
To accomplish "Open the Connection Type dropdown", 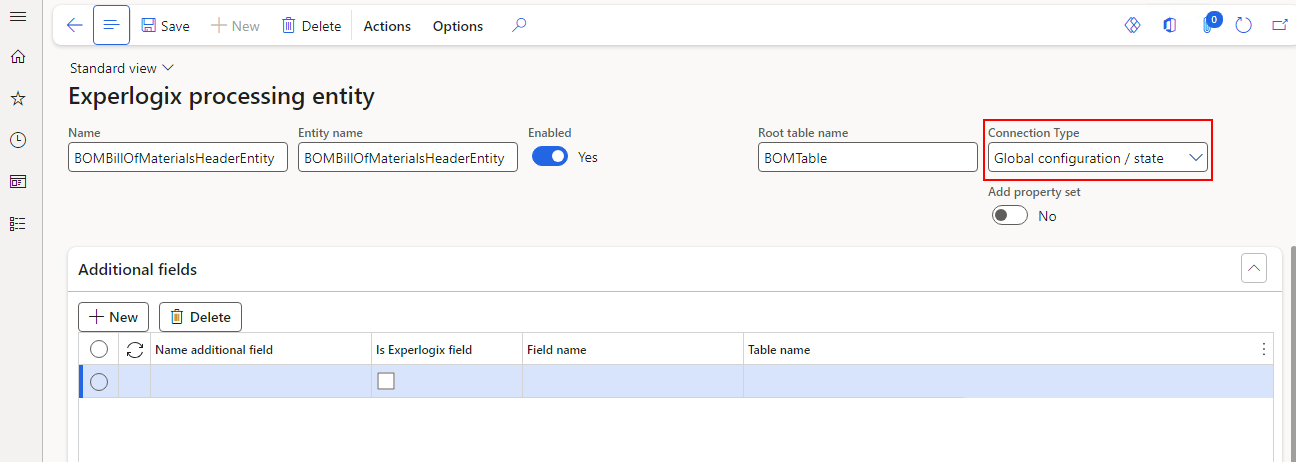I will point(1098,158).
